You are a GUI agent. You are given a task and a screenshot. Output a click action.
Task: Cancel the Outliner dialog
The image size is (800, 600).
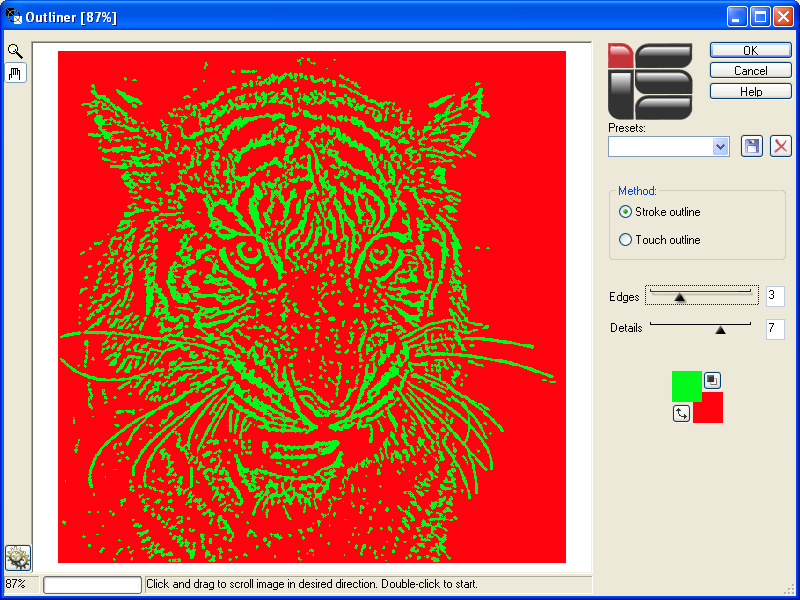(x=750, y=71)
